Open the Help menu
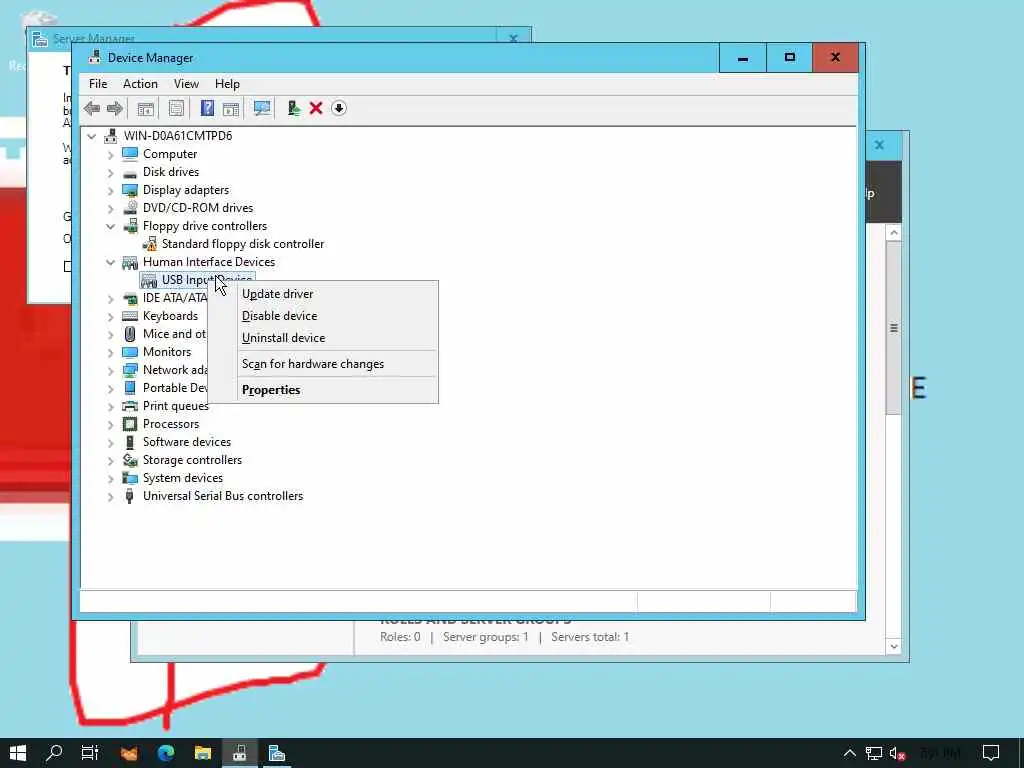Image resolution: width=1024 pixels, height=768 pixels. pos(227,84)
